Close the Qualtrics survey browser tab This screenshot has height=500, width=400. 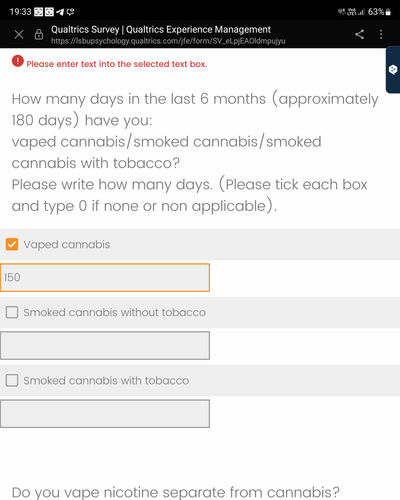(19, 34)
